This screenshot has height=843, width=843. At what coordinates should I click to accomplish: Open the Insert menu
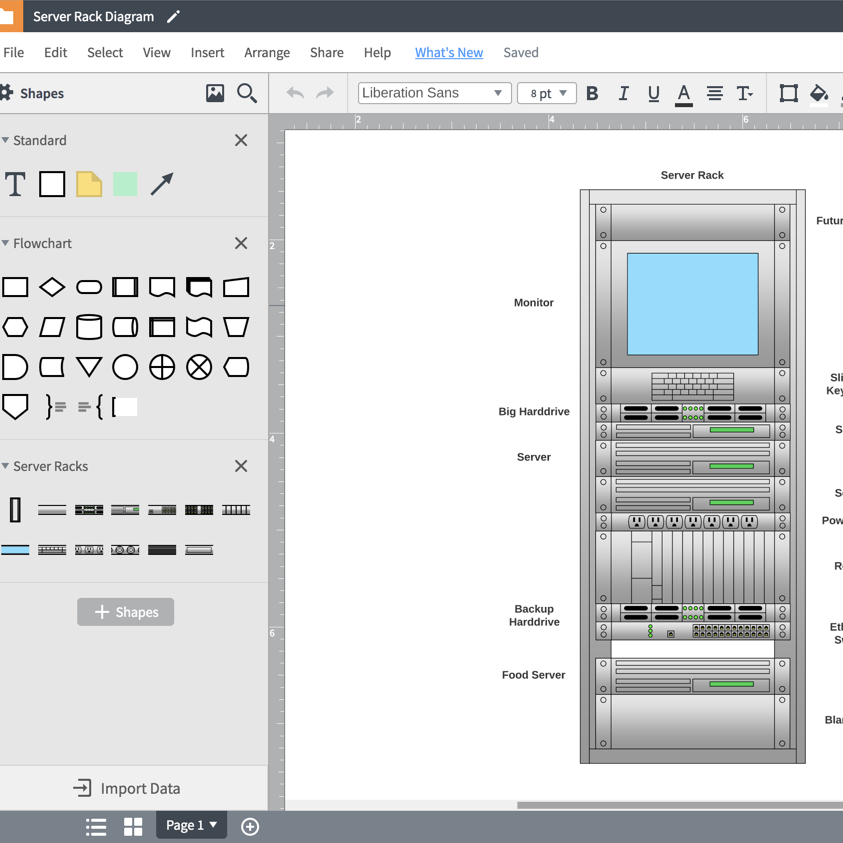tap(207, 52)
